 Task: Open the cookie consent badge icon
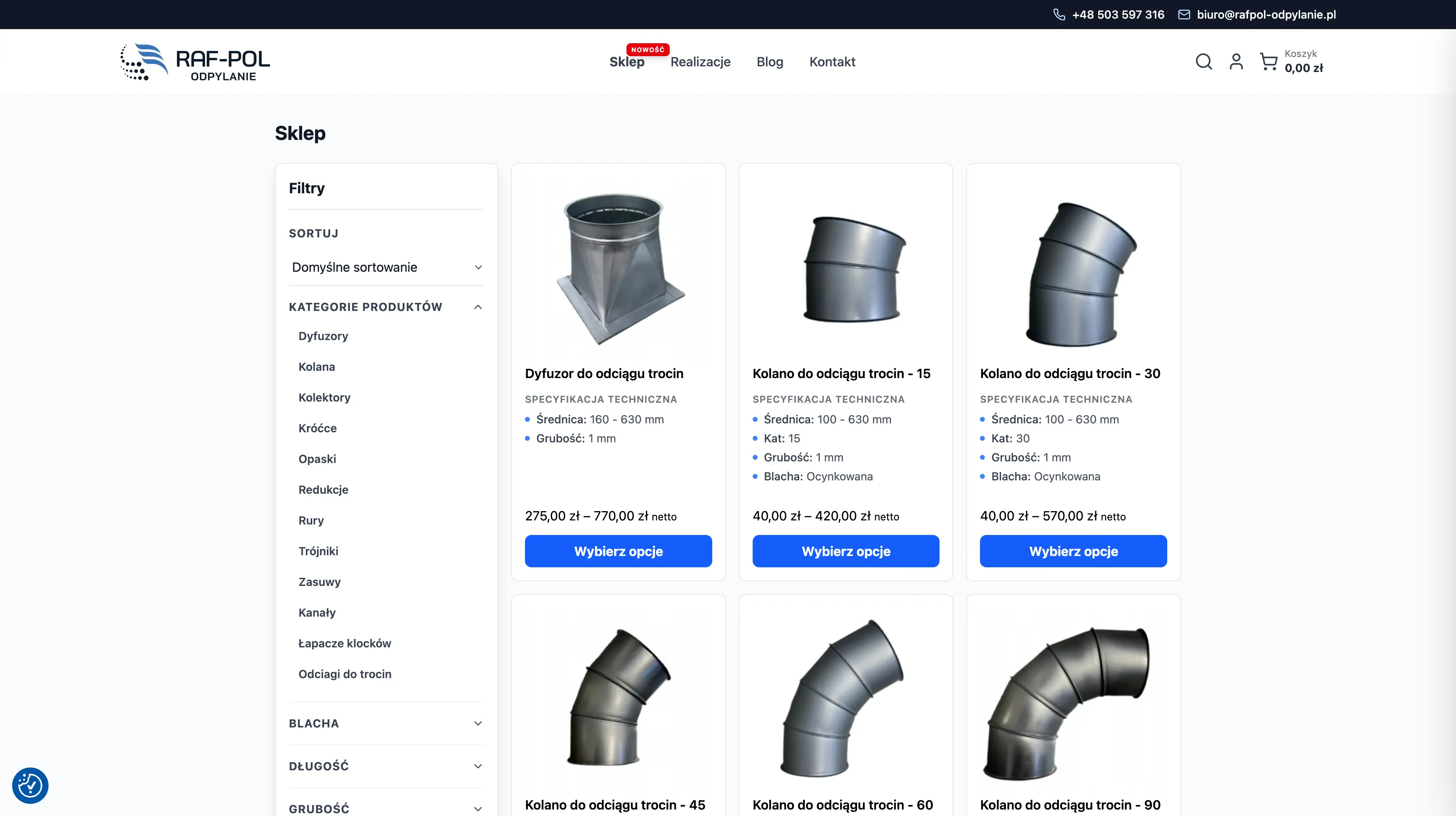click(30, 785)
